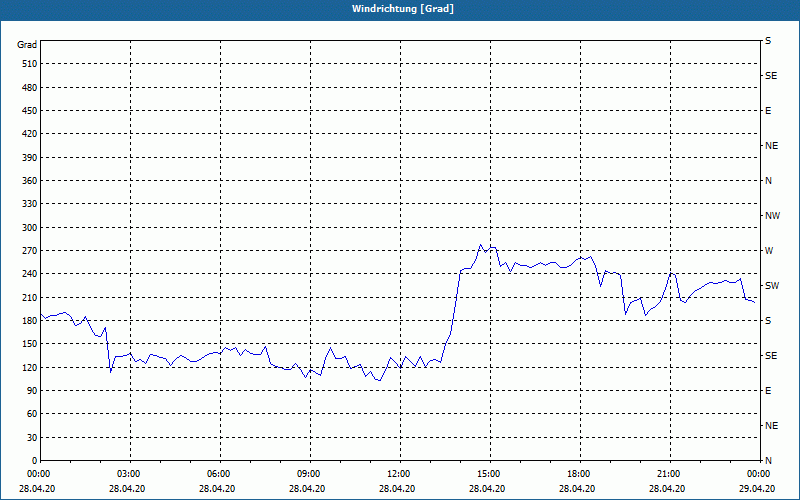The image size is (800, 500).
Task: Pick the 270 label on the y-axis
Action: tap(30, 251)
